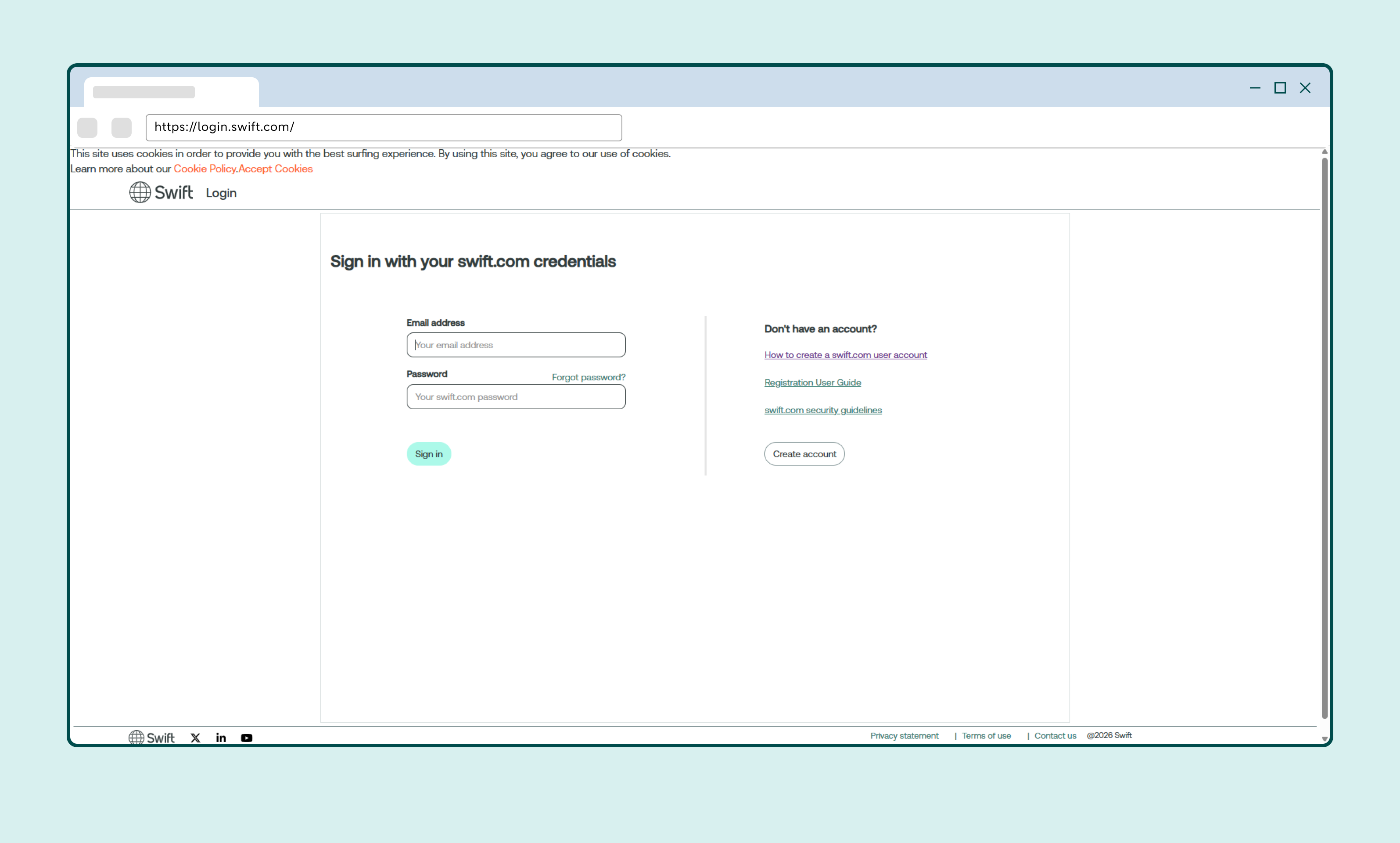The height and width of the screenshot is (843, 1400).
Task: Click the Sign in button
Action: coord(429,454)
